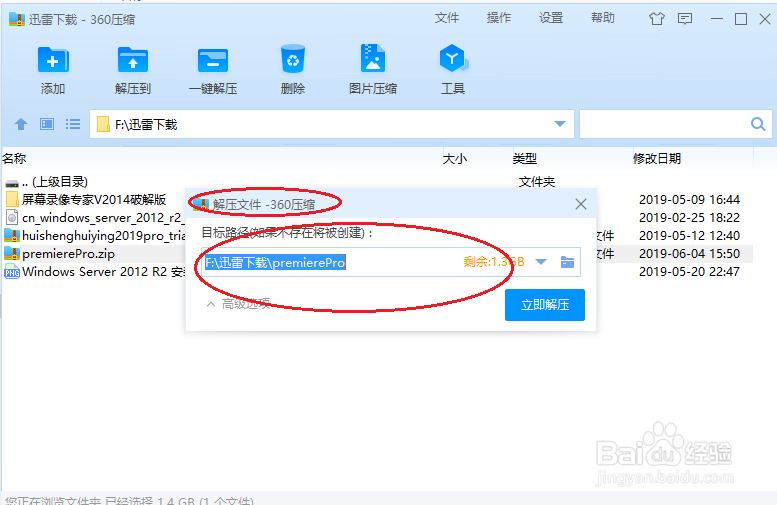Switch to the thumbnail view icon
Viewport: 777px width, 505px height.
click(x=47, y=124)
